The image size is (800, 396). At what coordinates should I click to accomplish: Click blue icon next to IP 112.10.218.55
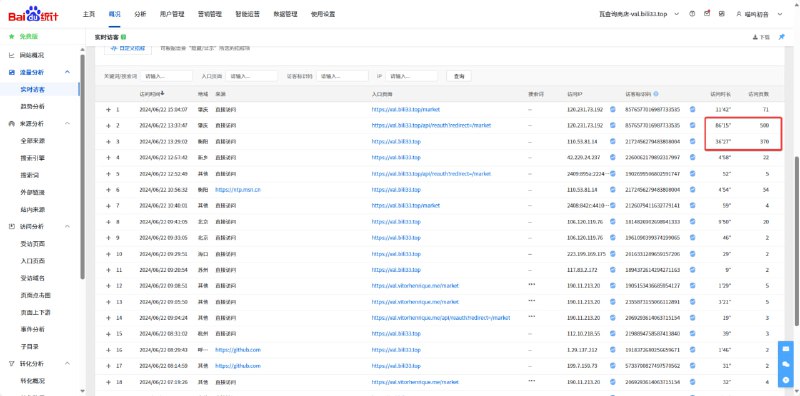tap(613, 334)
